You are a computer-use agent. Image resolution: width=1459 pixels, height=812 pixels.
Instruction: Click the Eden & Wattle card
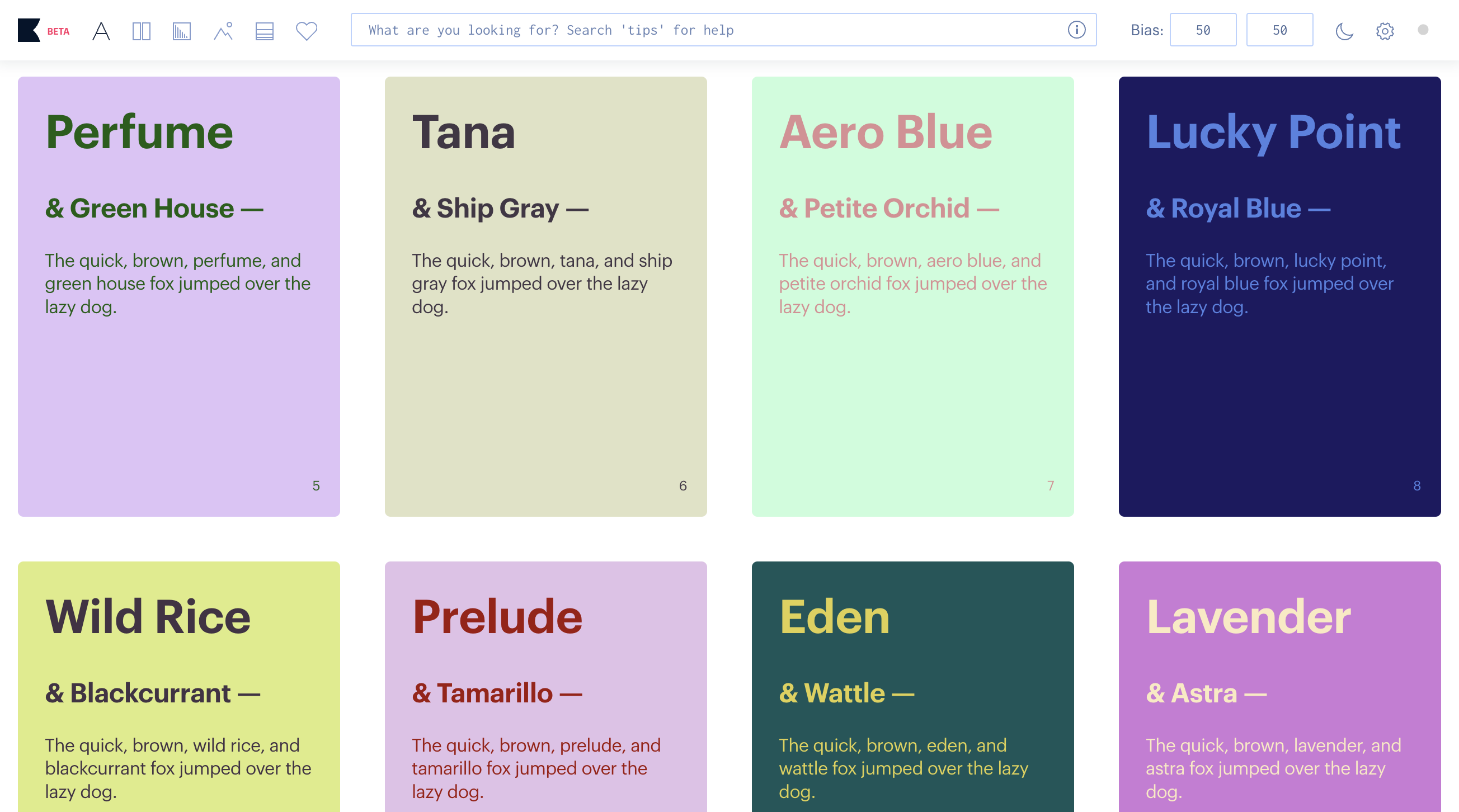point(912,686)
